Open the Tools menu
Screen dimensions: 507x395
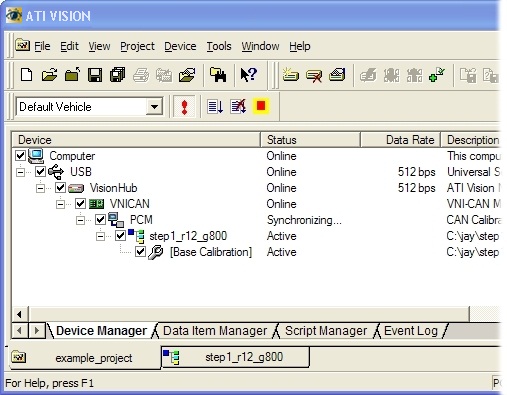point(219,46)
